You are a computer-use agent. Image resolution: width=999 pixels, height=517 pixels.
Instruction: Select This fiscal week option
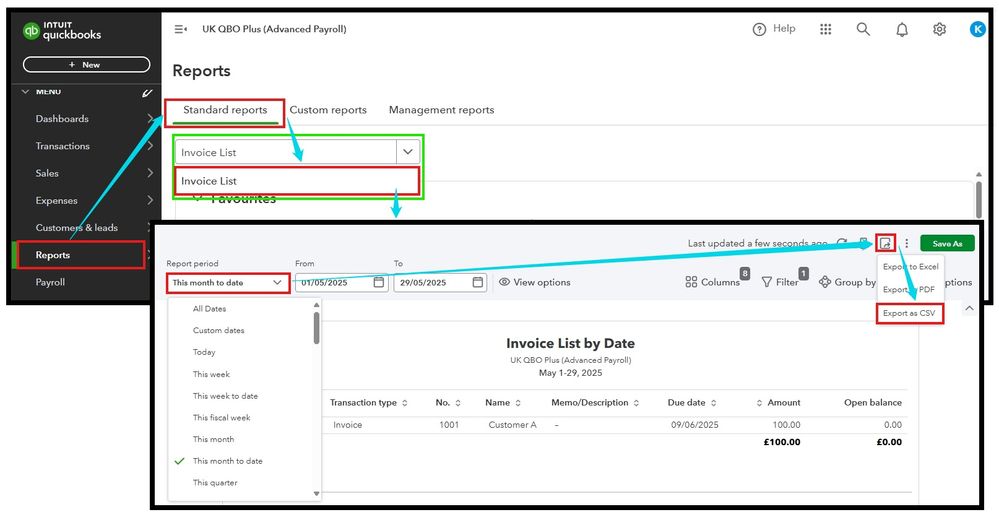coord(222,418)
